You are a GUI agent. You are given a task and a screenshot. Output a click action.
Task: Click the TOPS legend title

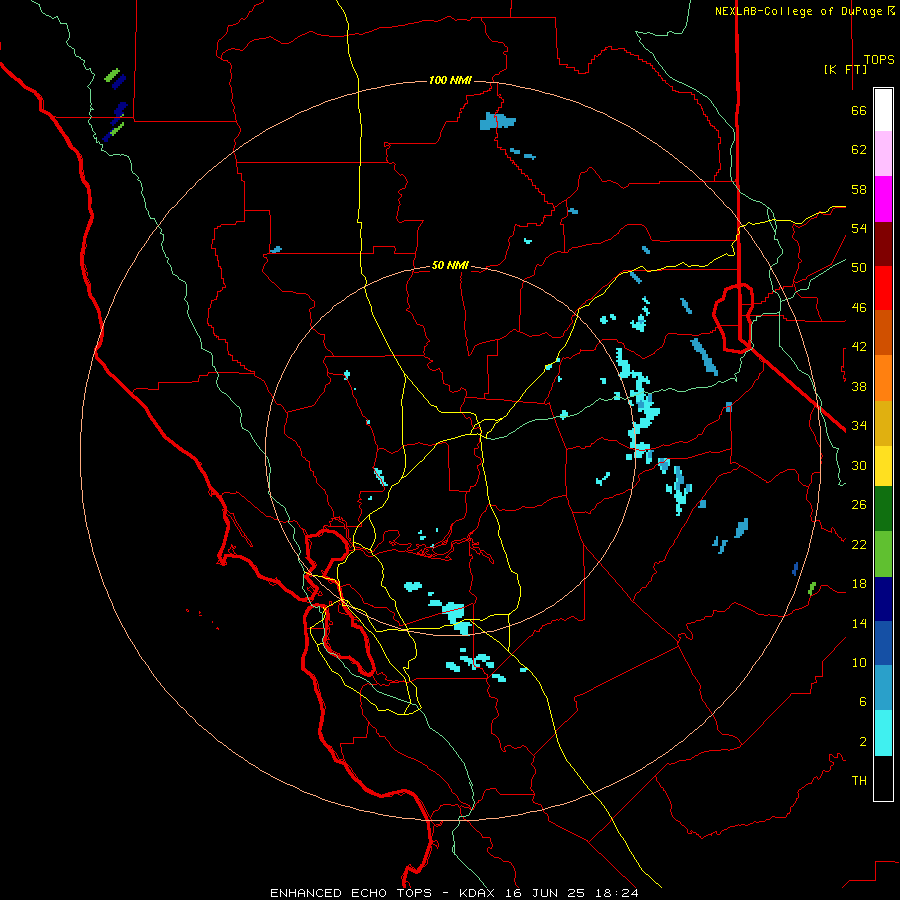click(x=879, y=60)
